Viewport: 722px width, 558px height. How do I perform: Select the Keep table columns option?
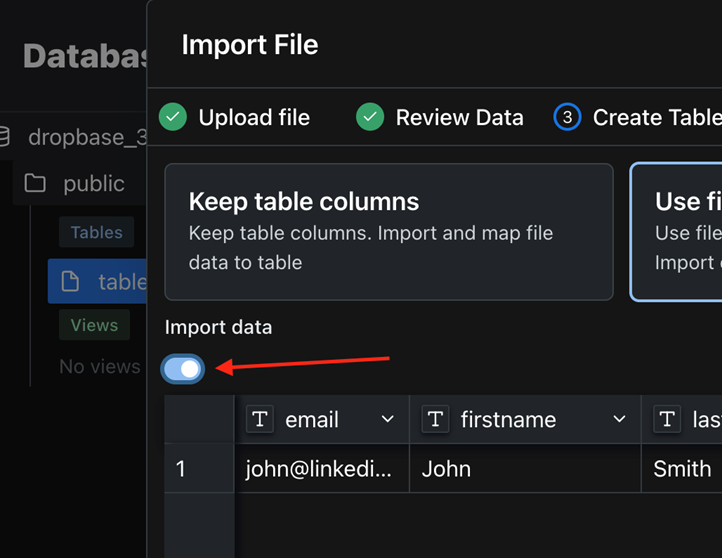[x=388, y=232]
